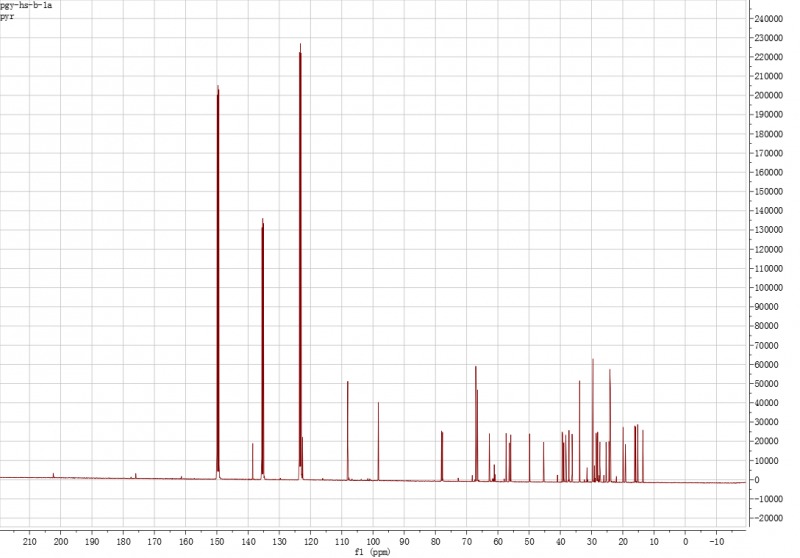Click the solvent peak near 135 ppm
Screen dimensions: 800x558
(x=263, y=347)
